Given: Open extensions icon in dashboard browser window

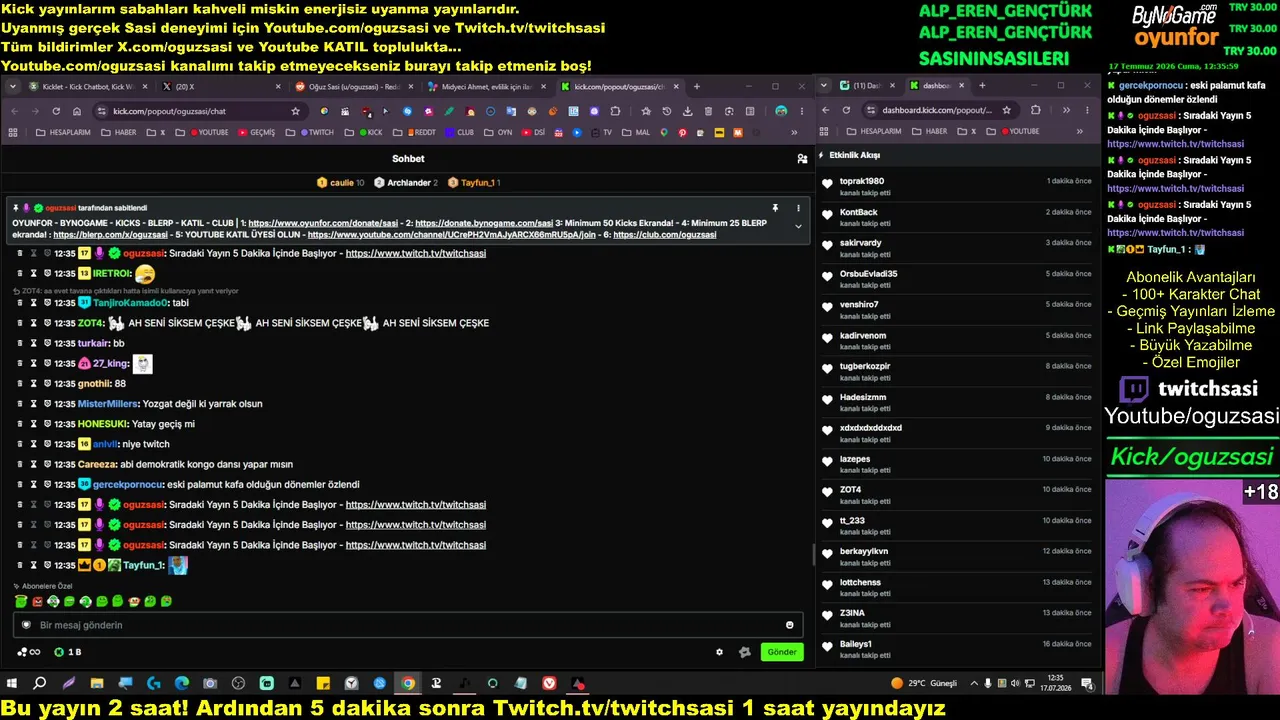Looking at the screenshot, I should (x=1035, y=110).
